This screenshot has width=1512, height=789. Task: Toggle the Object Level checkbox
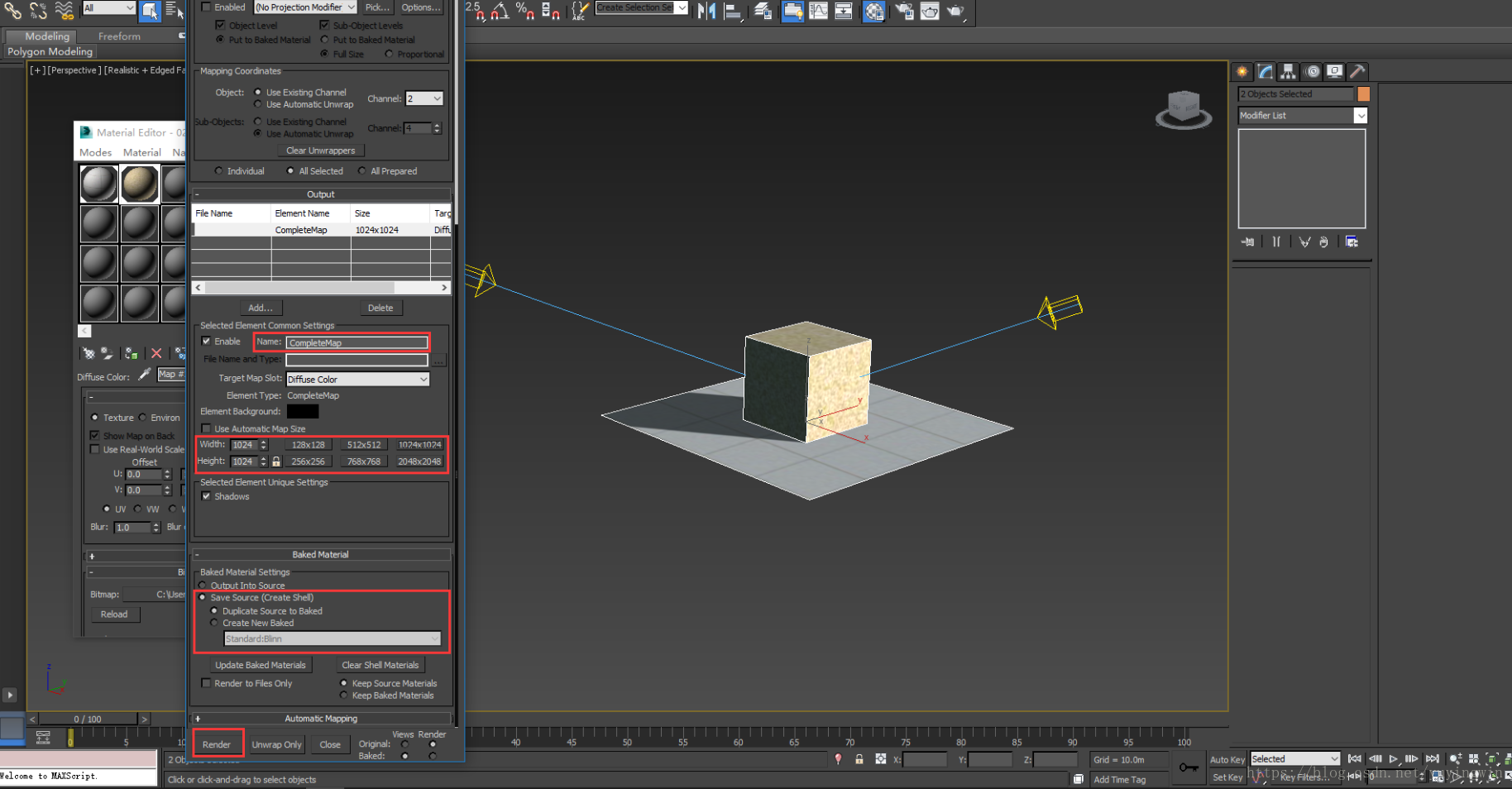point(220,25)
